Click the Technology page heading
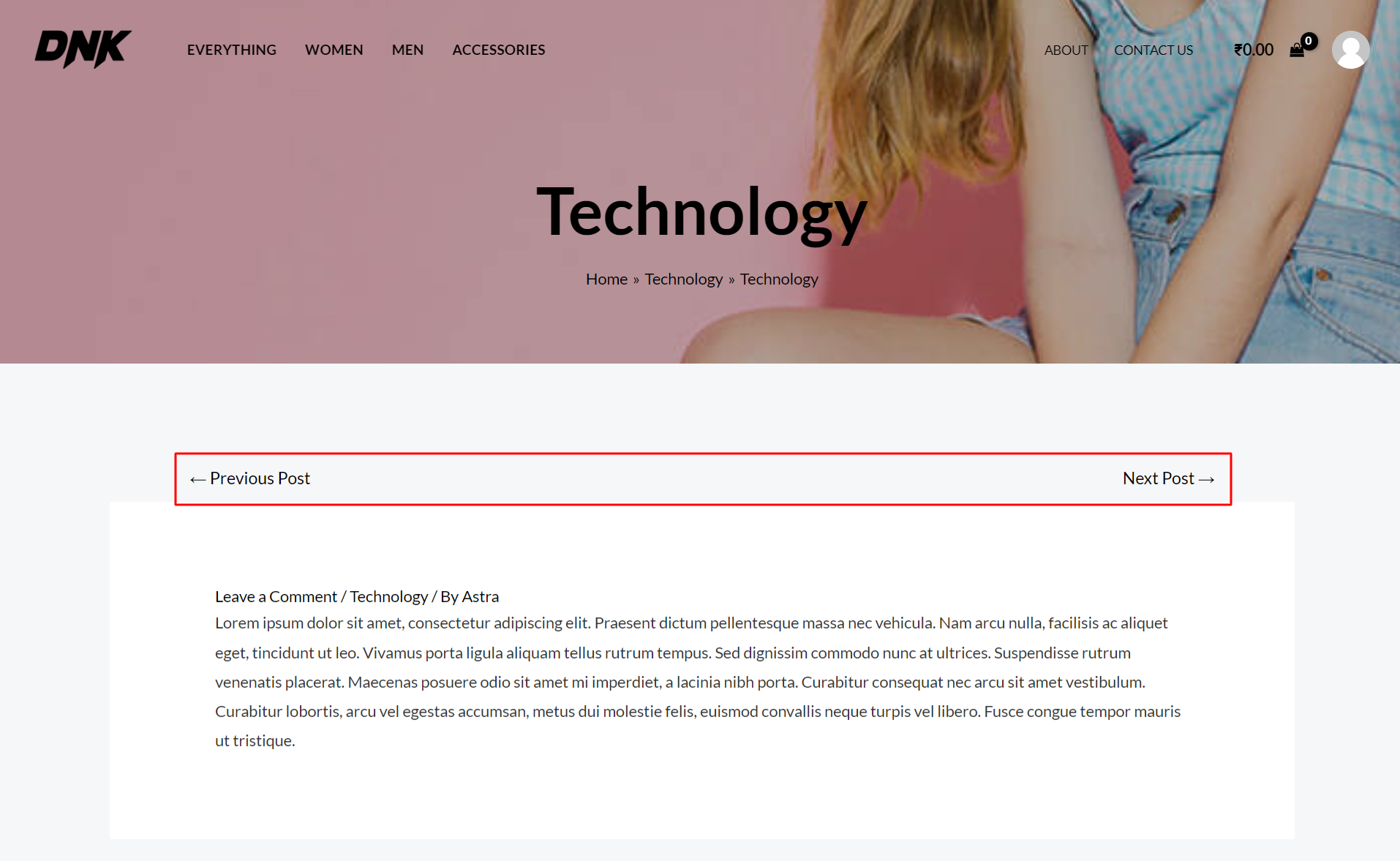The height and width of the screenshot is (861, 1400). (x=700, y=211)
